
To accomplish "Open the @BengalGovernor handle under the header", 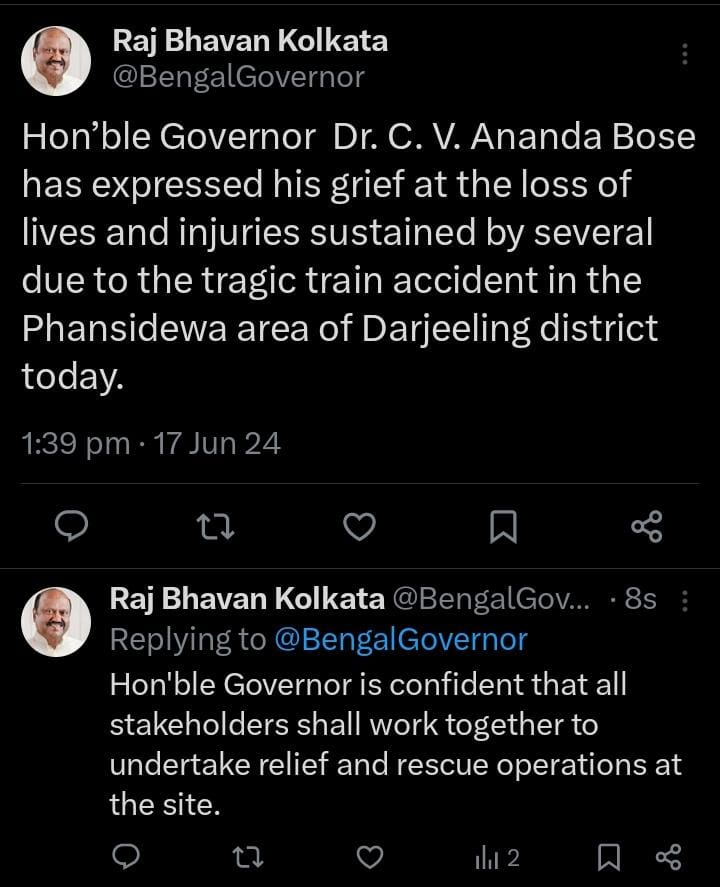I will [238, 77].
